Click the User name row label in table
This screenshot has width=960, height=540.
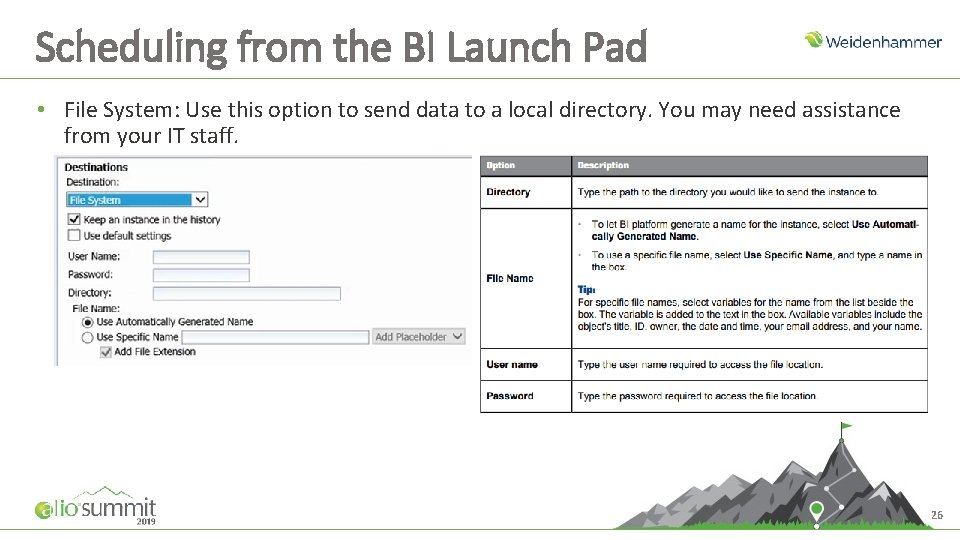[512, 365]
